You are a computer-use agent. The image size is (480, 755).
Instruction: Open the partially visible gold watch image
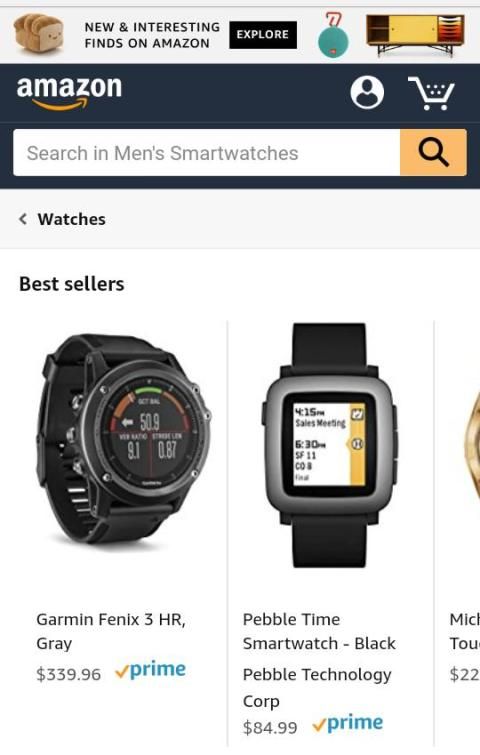click(472, 445)
